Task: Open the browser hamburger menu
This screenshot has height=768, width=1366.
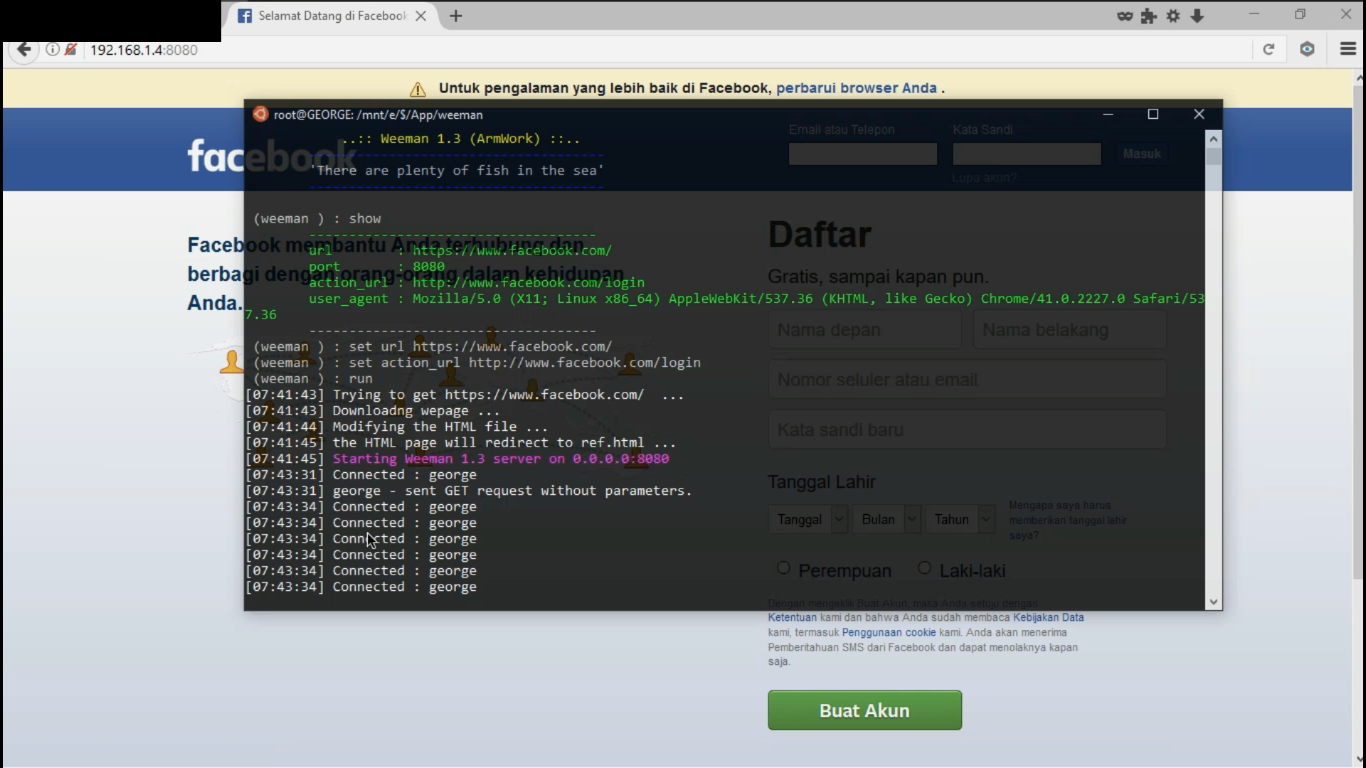Action: tap(1348, 49)
